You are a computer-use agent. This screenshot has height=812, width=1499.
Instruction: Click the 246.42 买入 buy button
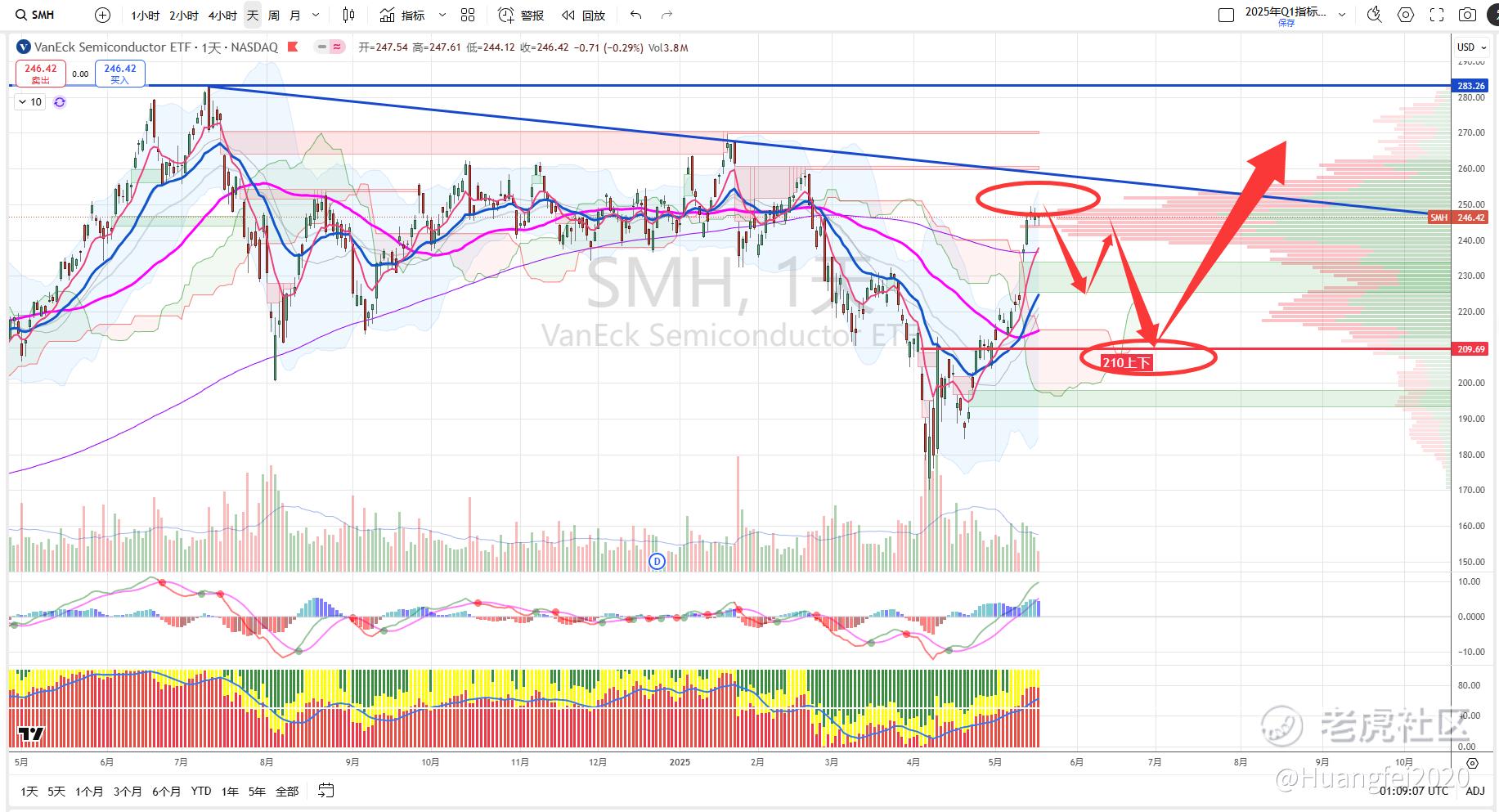click(x=120, y=74)
